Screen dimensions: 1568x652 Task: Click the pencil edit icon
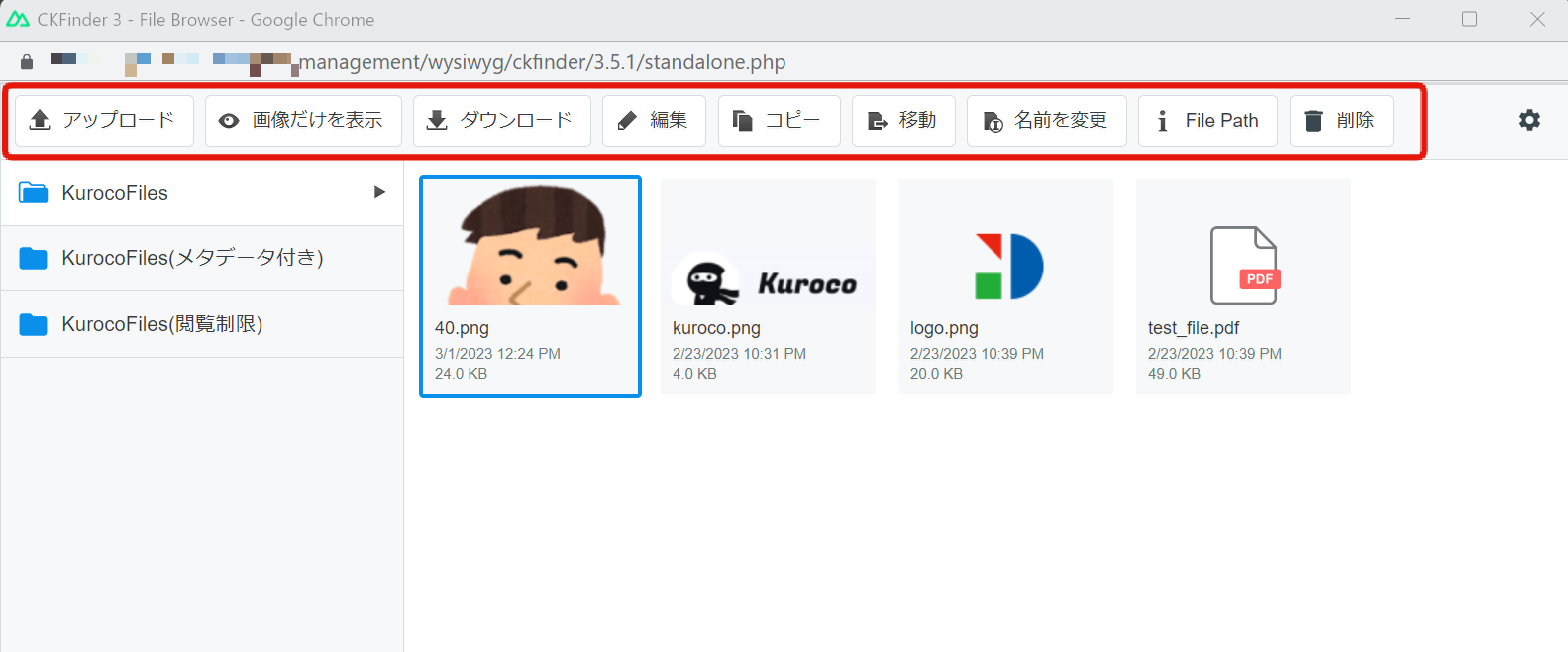[x=627, y=121]
